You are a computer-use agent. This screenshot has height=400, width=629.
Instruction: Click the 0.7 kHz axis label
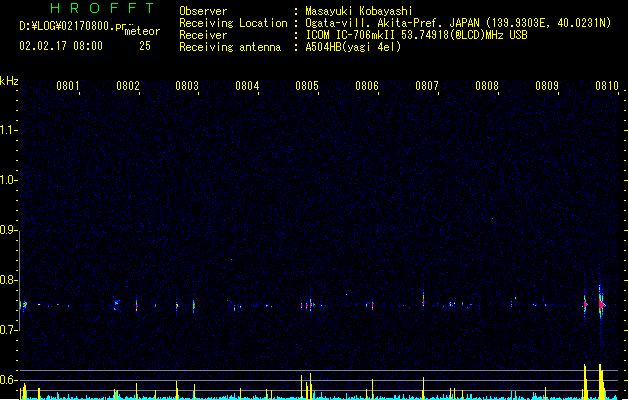tap(8, 330)
